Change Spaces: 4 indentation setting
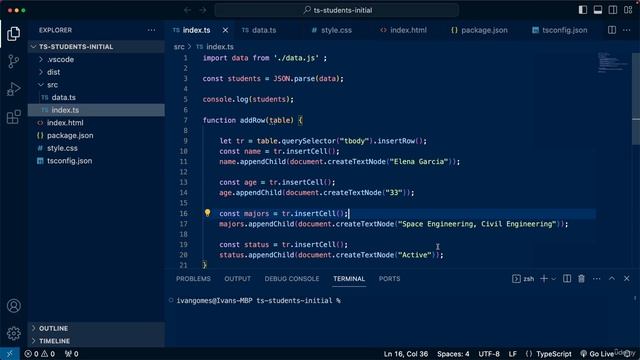The image size is (640, 360). tap(453, 354)
